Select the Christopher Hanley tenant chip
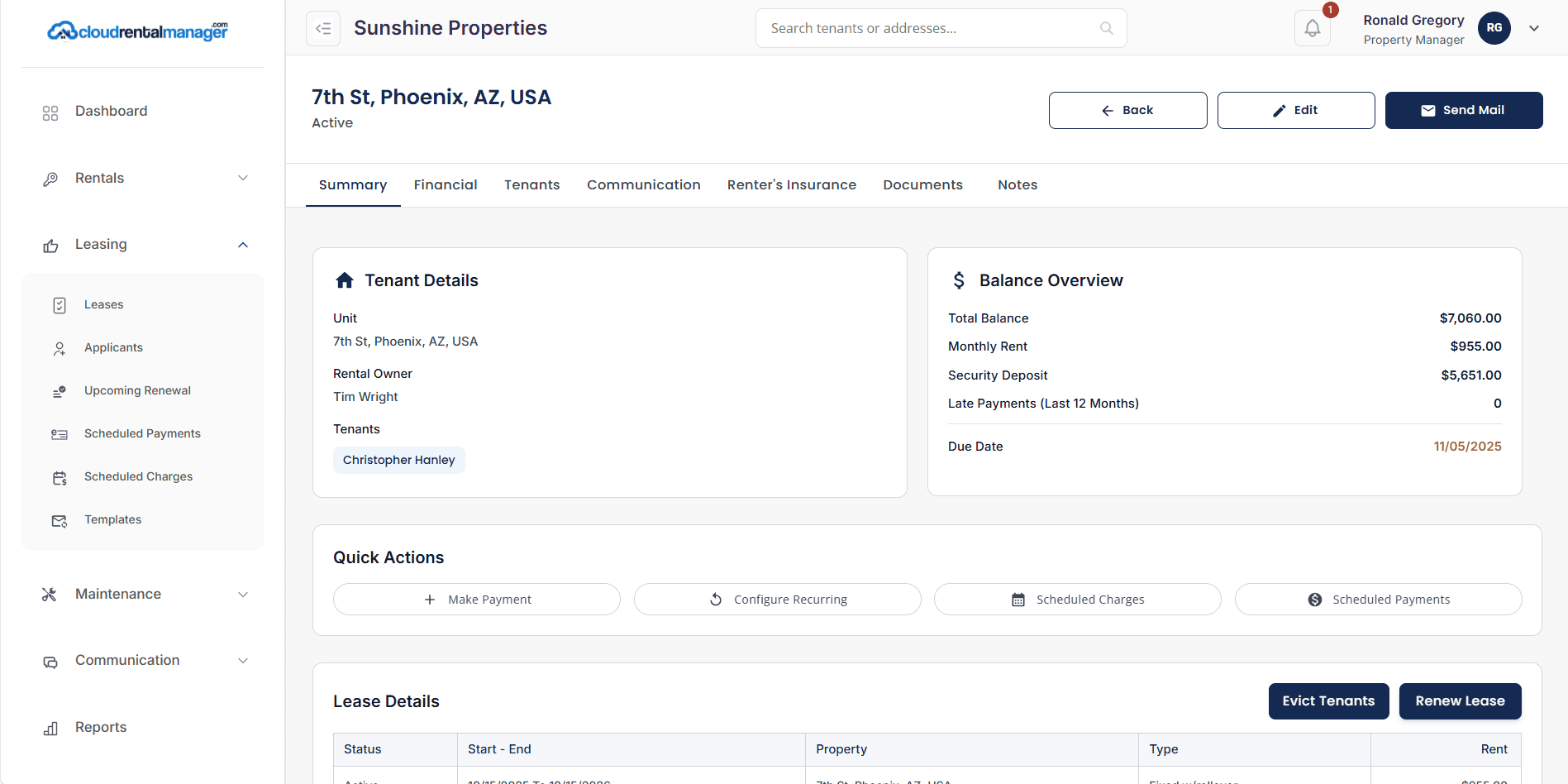The height and width of the screenshot is (784, 1568). tap(398, 460)
